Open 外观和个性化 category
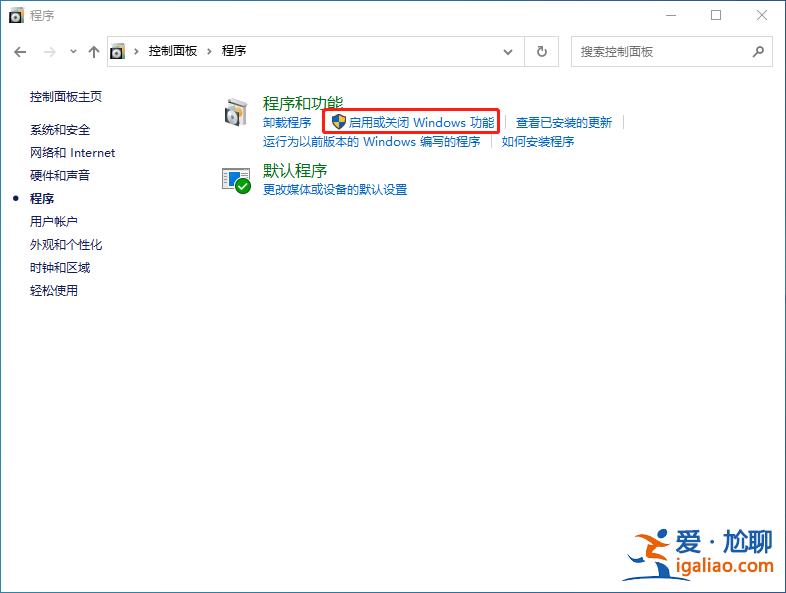 click(x=66, y=245)
